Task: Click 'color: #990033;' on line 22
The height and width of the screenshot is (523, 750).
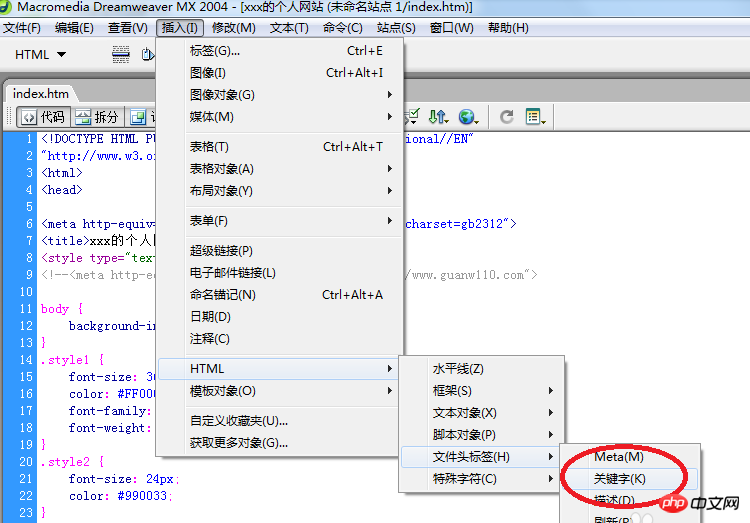Action: pyautogui.click(x=121, y=496)
